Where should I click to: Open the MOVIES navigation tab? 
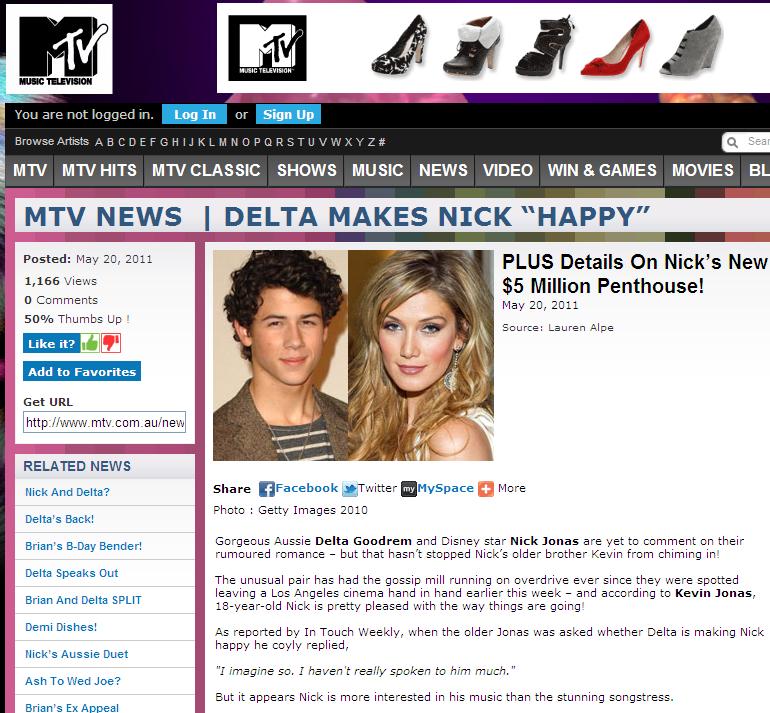tap(702, 170)
